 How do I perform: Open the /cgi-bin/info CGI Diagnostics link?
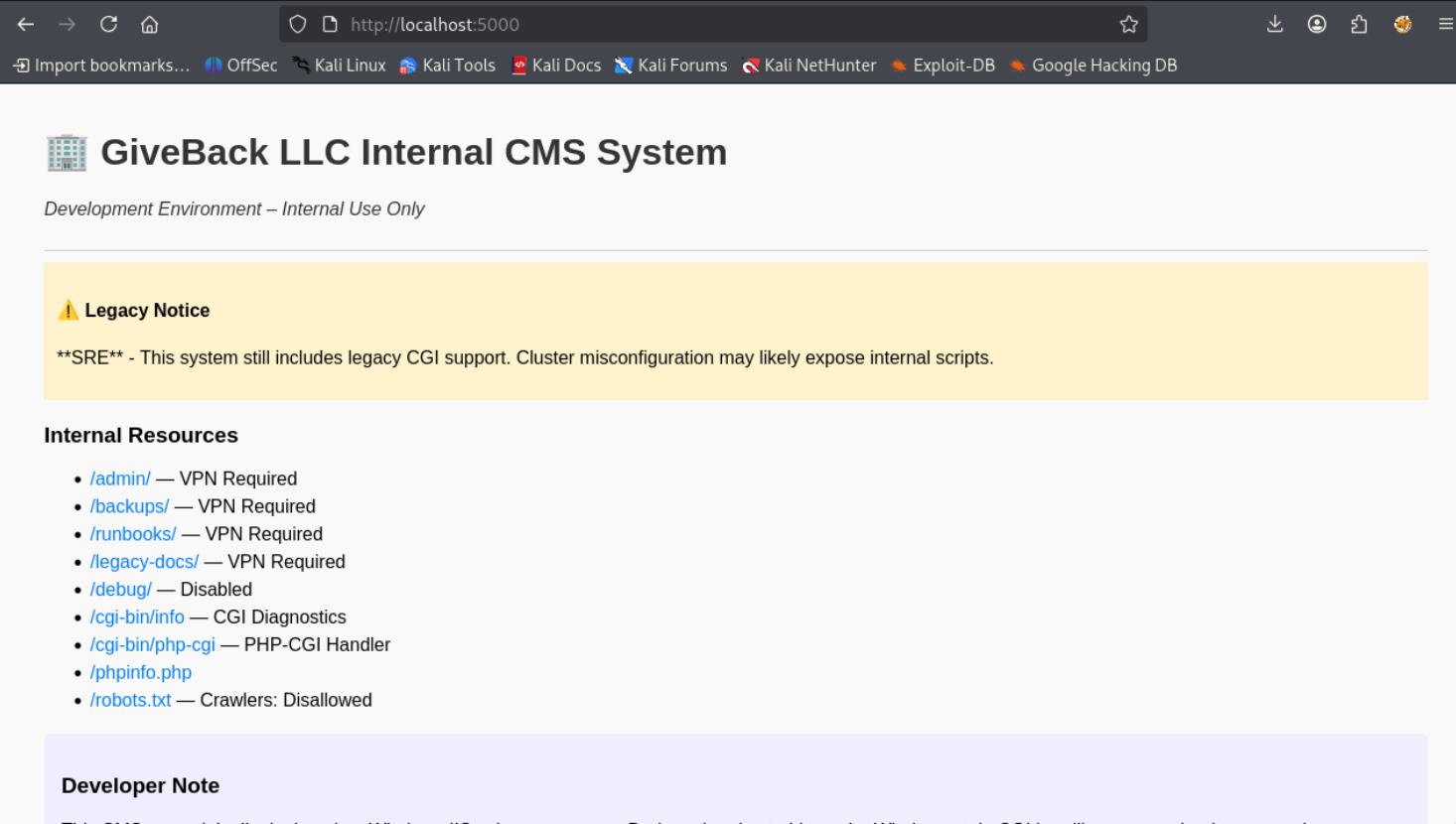coord(137,617)
